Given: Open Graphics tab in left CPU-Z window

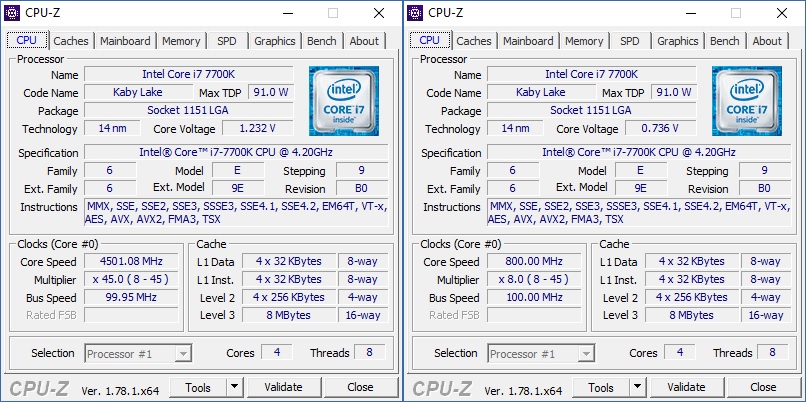Looking at the screenshot, I should tap(274, 41).
